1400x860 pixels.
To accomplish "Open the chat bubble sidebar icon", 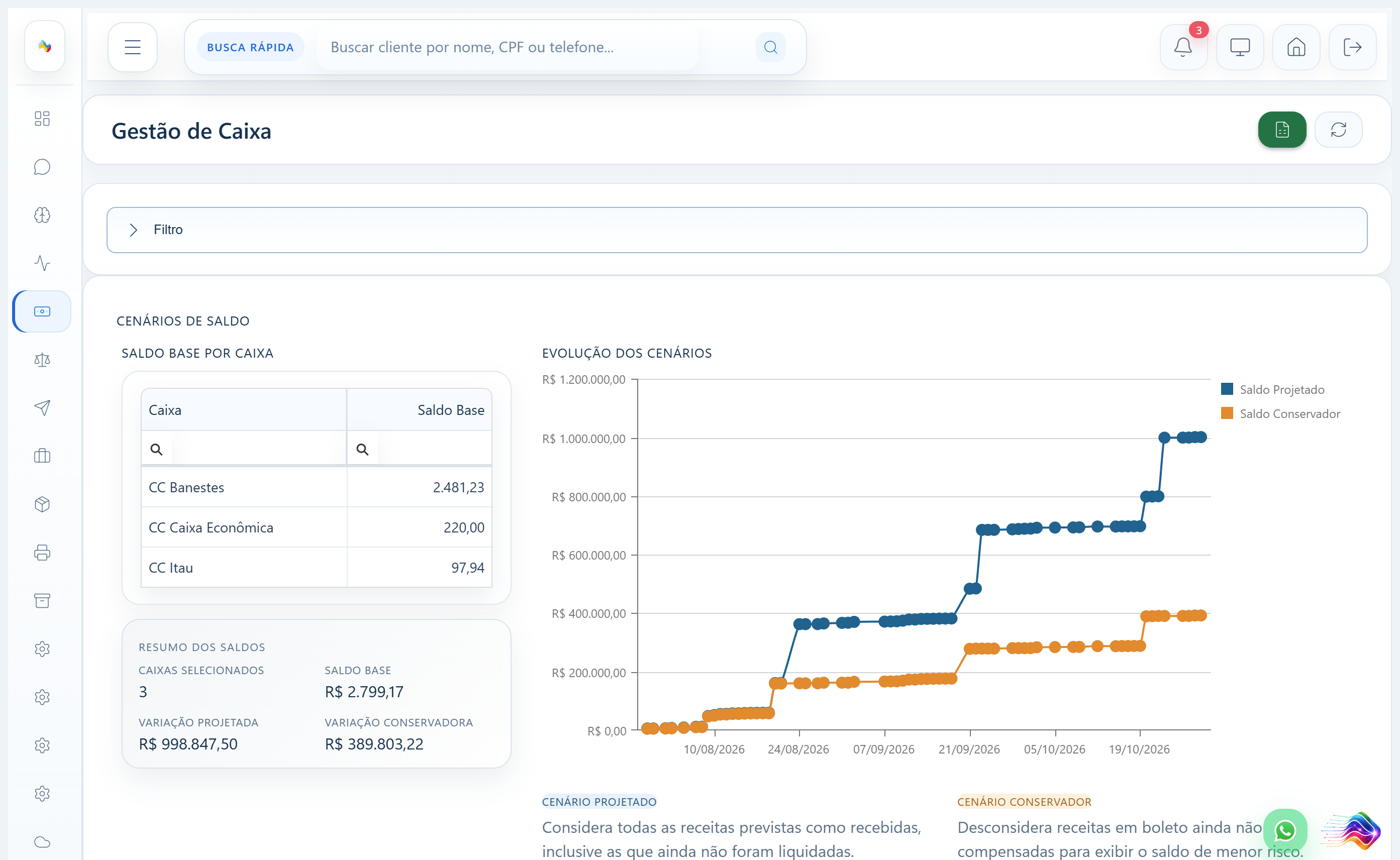I will [42, 167].
